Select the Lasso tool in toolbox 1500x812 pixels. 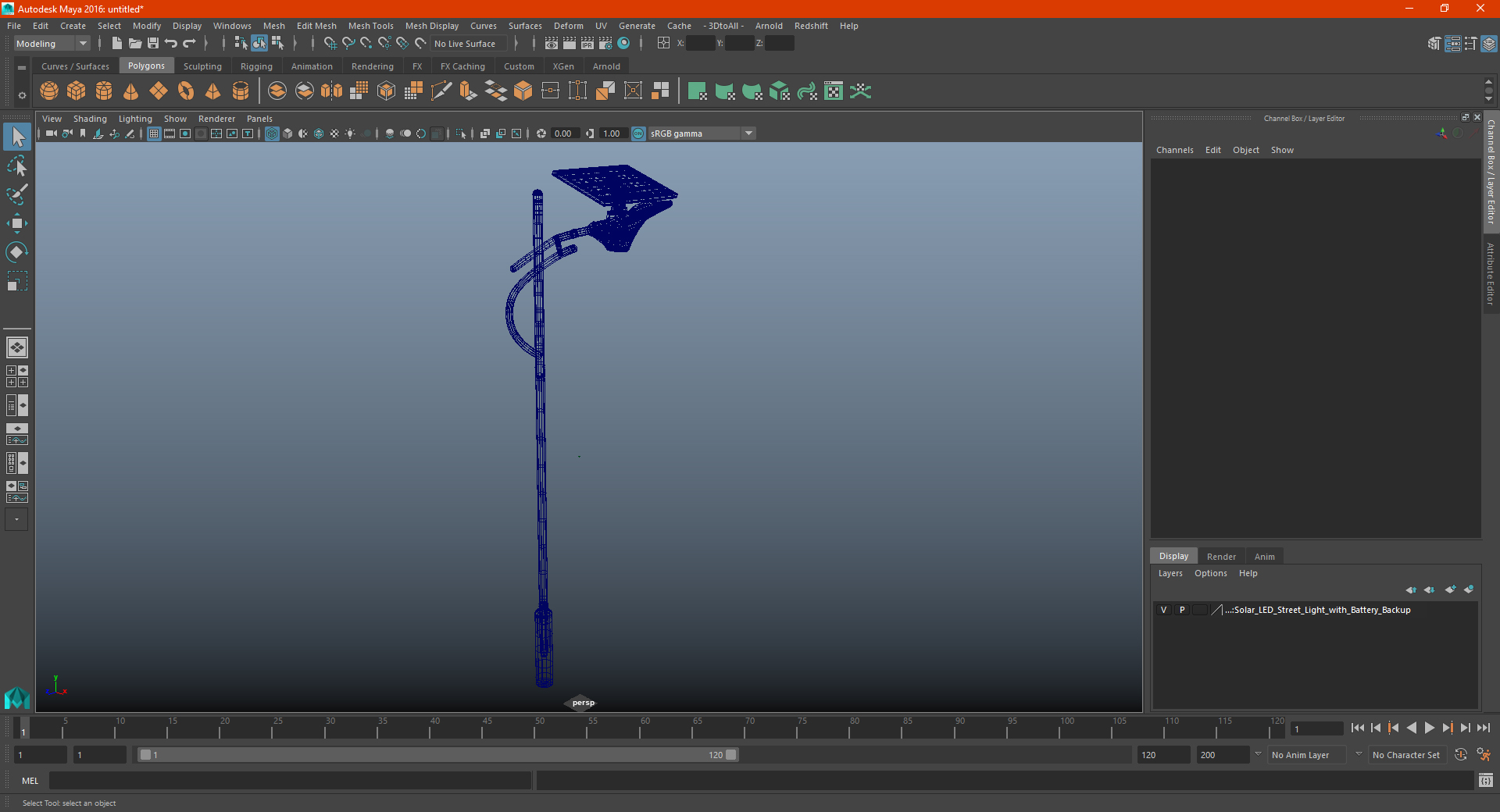17,166
